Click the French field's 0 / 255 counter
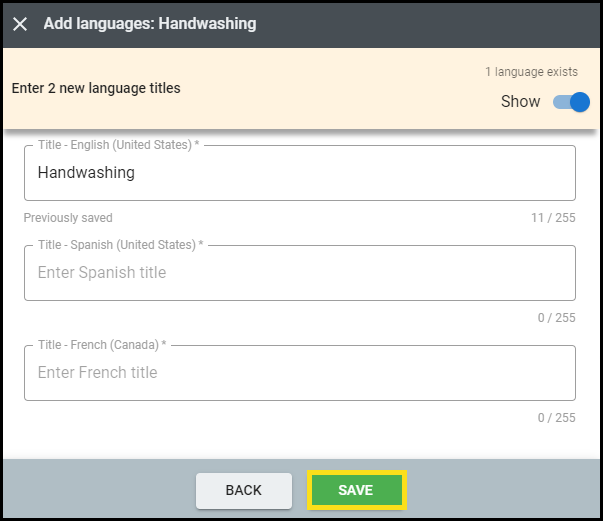Screen dimensions: 603x521 point(557,418)
